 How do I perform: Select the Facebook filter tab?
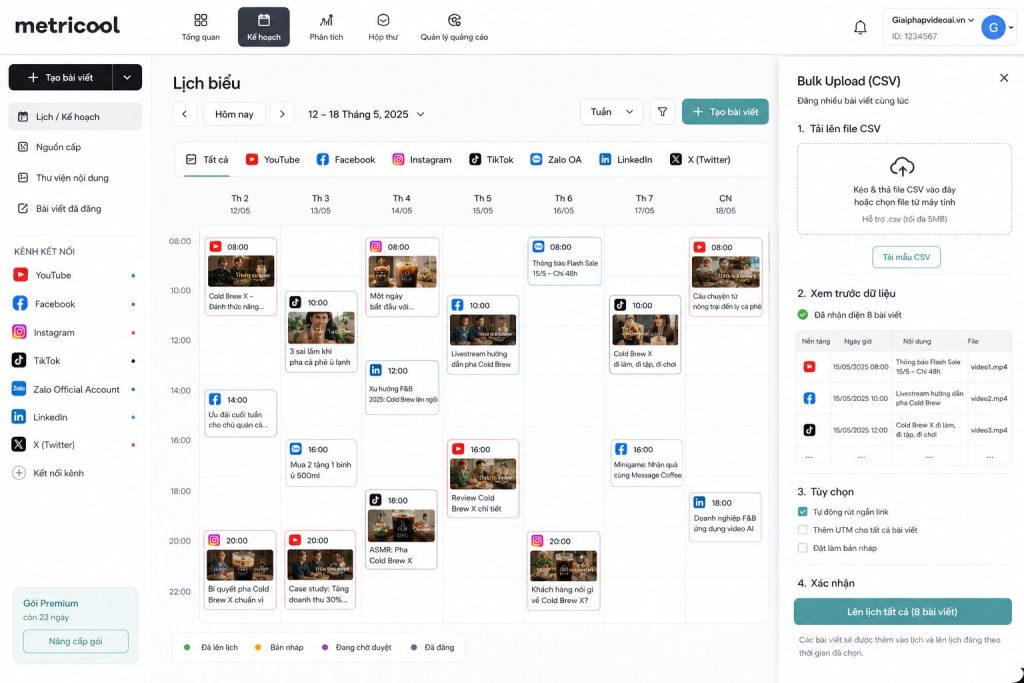pyautogui.click(x=345, y=159)
